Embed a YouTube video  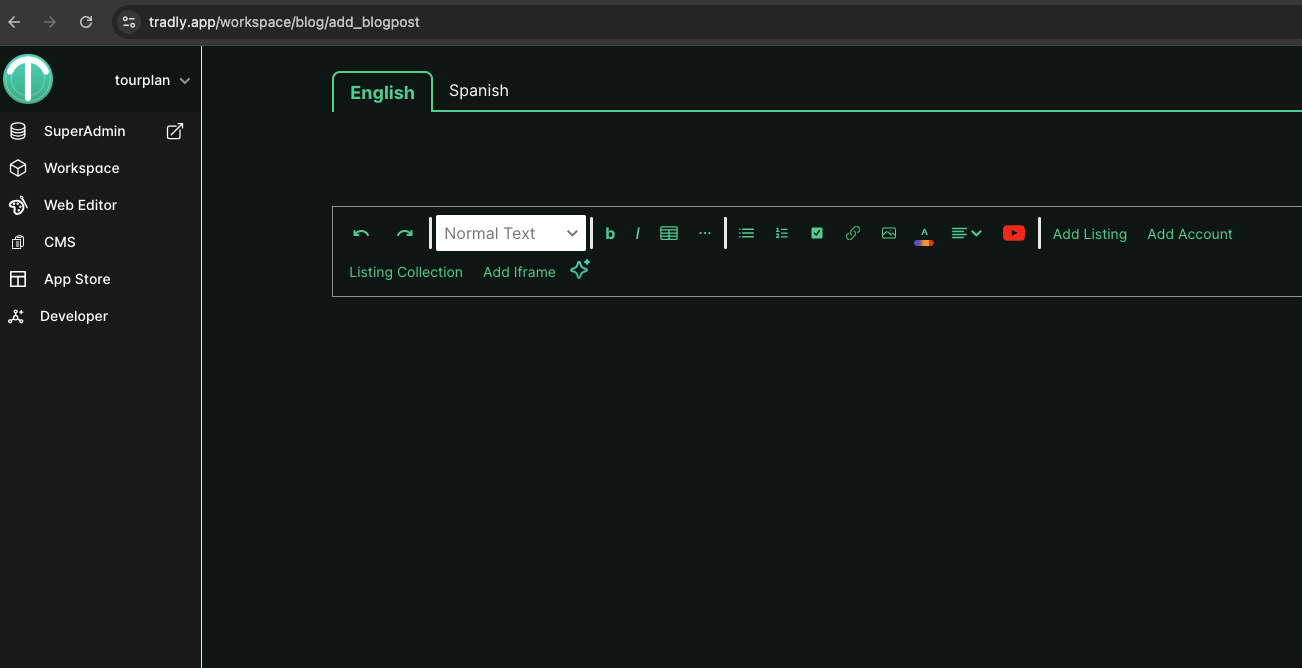[1014, 233]
